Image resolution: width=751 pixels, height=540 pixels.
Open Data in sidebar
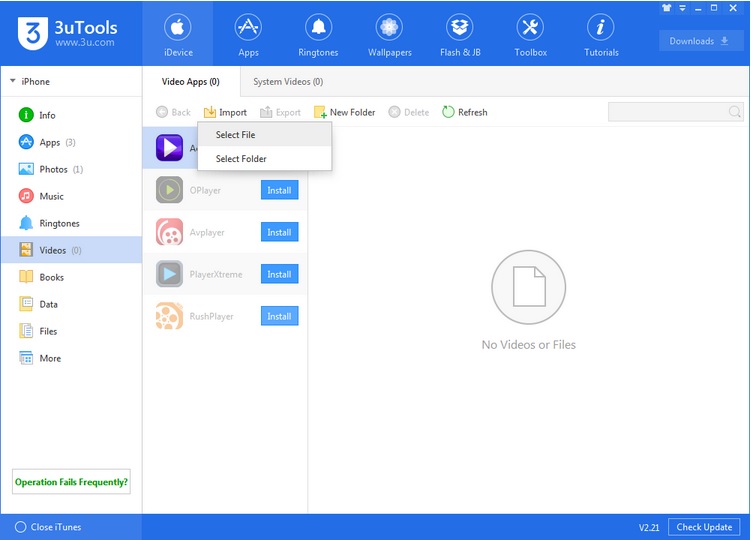(x=71, y=304)
